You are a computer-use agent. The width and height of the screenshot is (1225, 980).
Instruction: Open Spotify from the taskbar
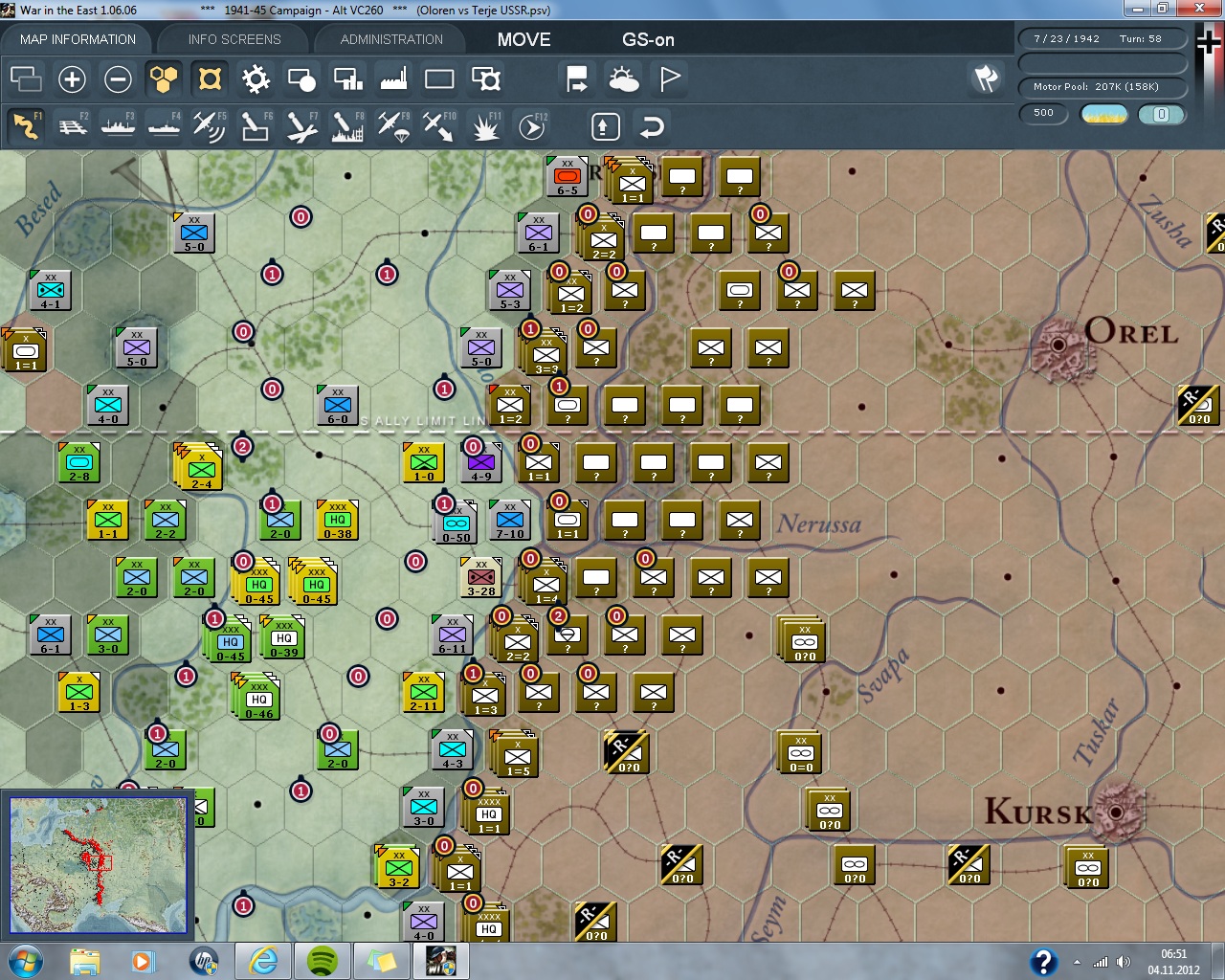tap(322, 961)
